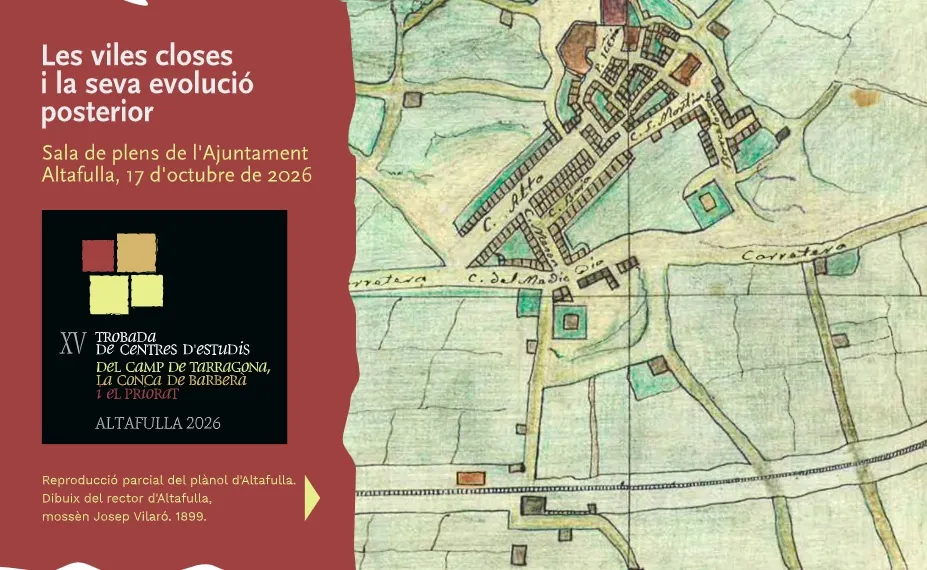Screen dimensions: 927x570
Task: Click the small pale yellow logo square
Action: (x=147, y=291)
